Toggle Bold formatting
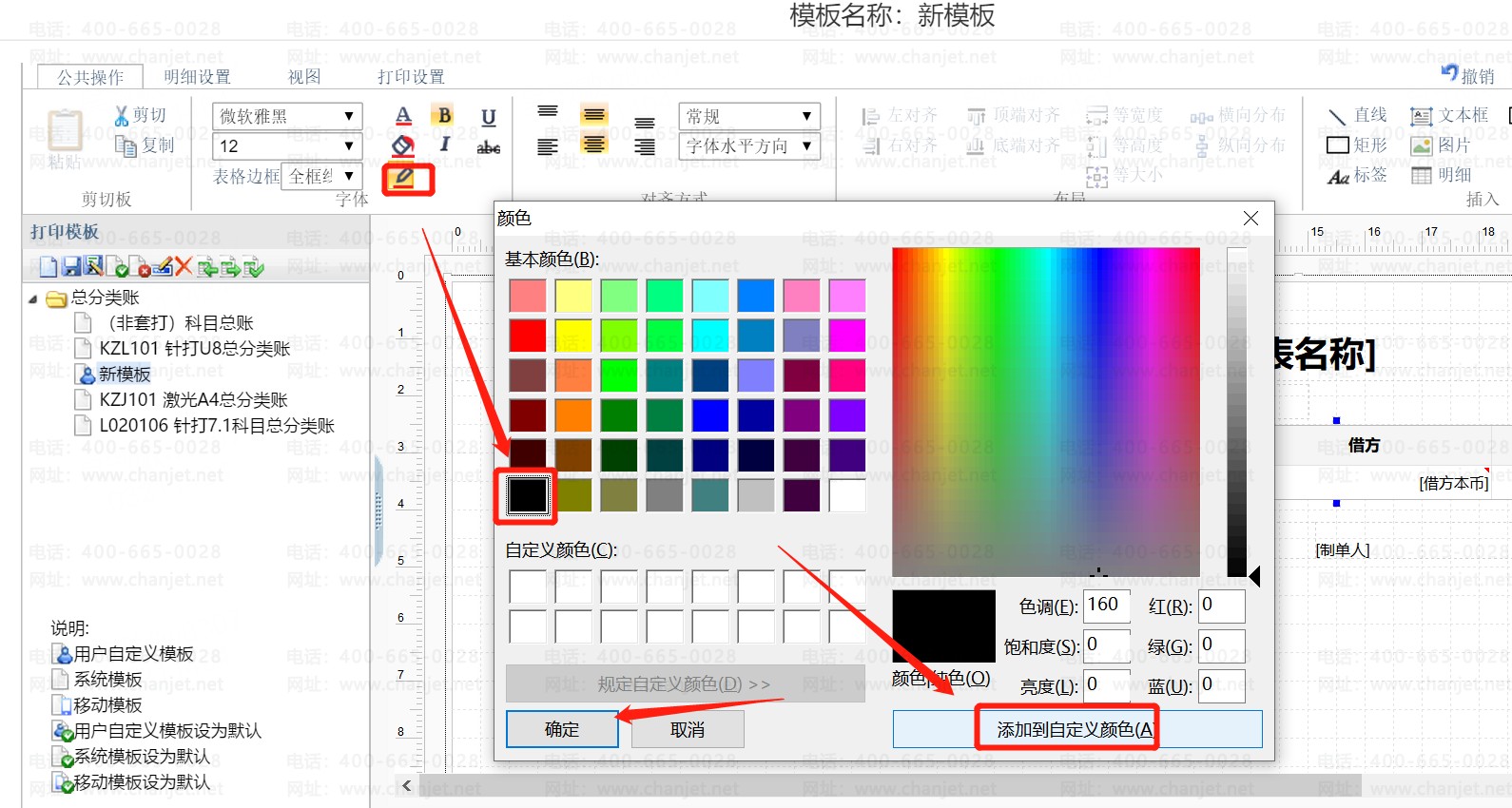1512x808 pixels. pyautogui.click(x=444, y=116)
